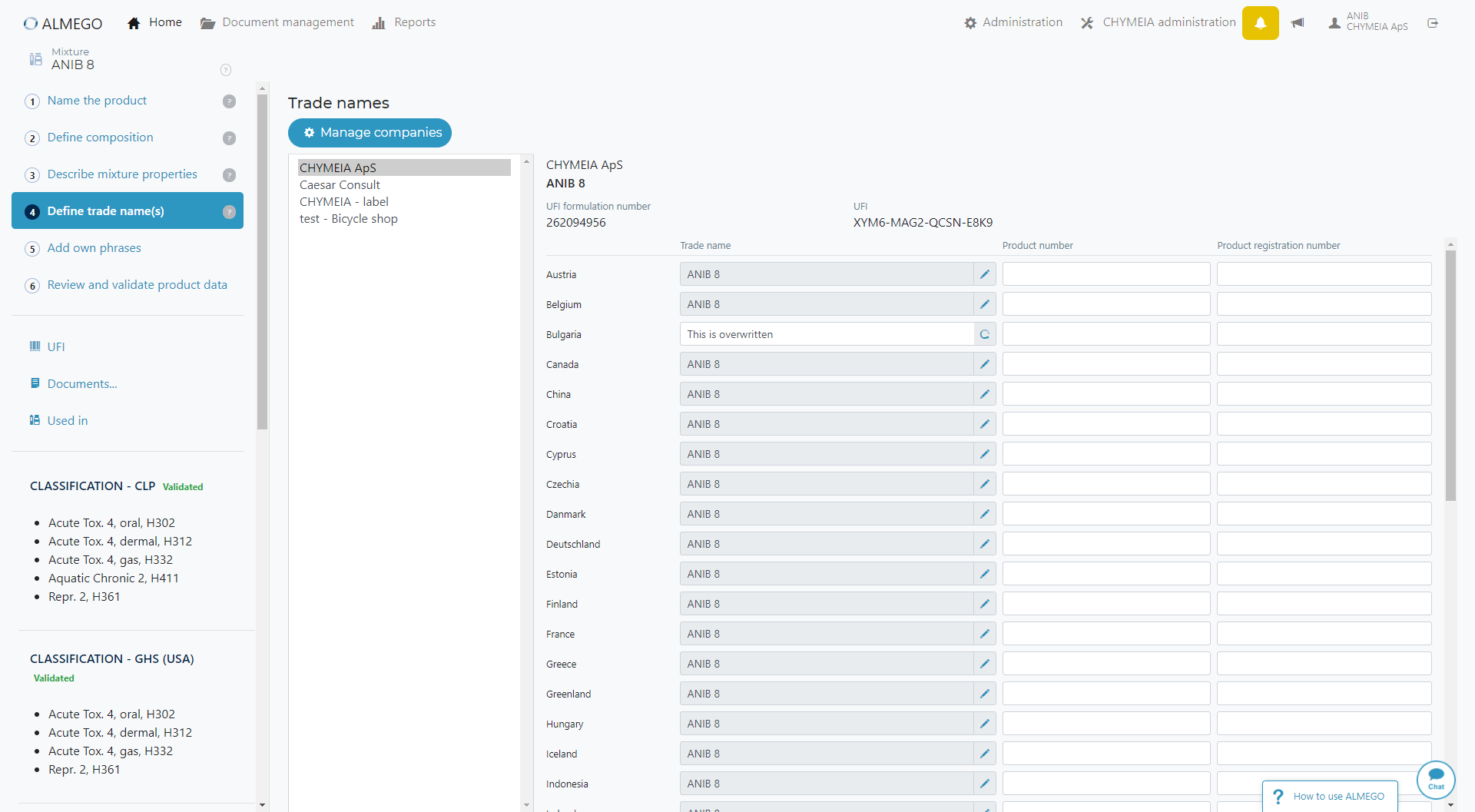Open Document management menu
This screenshot has height=812, width=1475.
[277, 22]
